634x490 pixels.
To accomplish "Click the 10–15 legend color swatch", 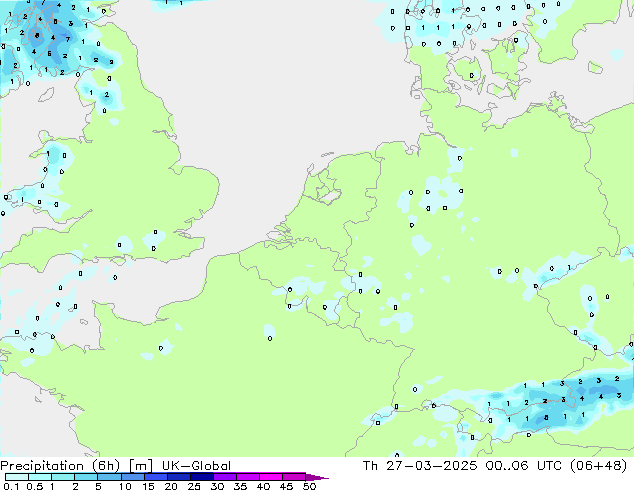I will click(x=133, y=477).
